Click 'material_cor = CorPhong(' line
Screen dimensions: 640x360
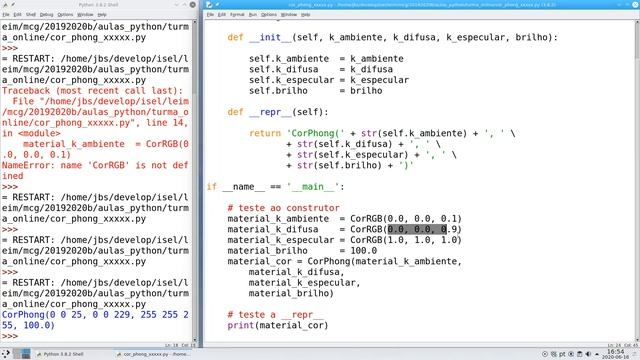(344, 261)
